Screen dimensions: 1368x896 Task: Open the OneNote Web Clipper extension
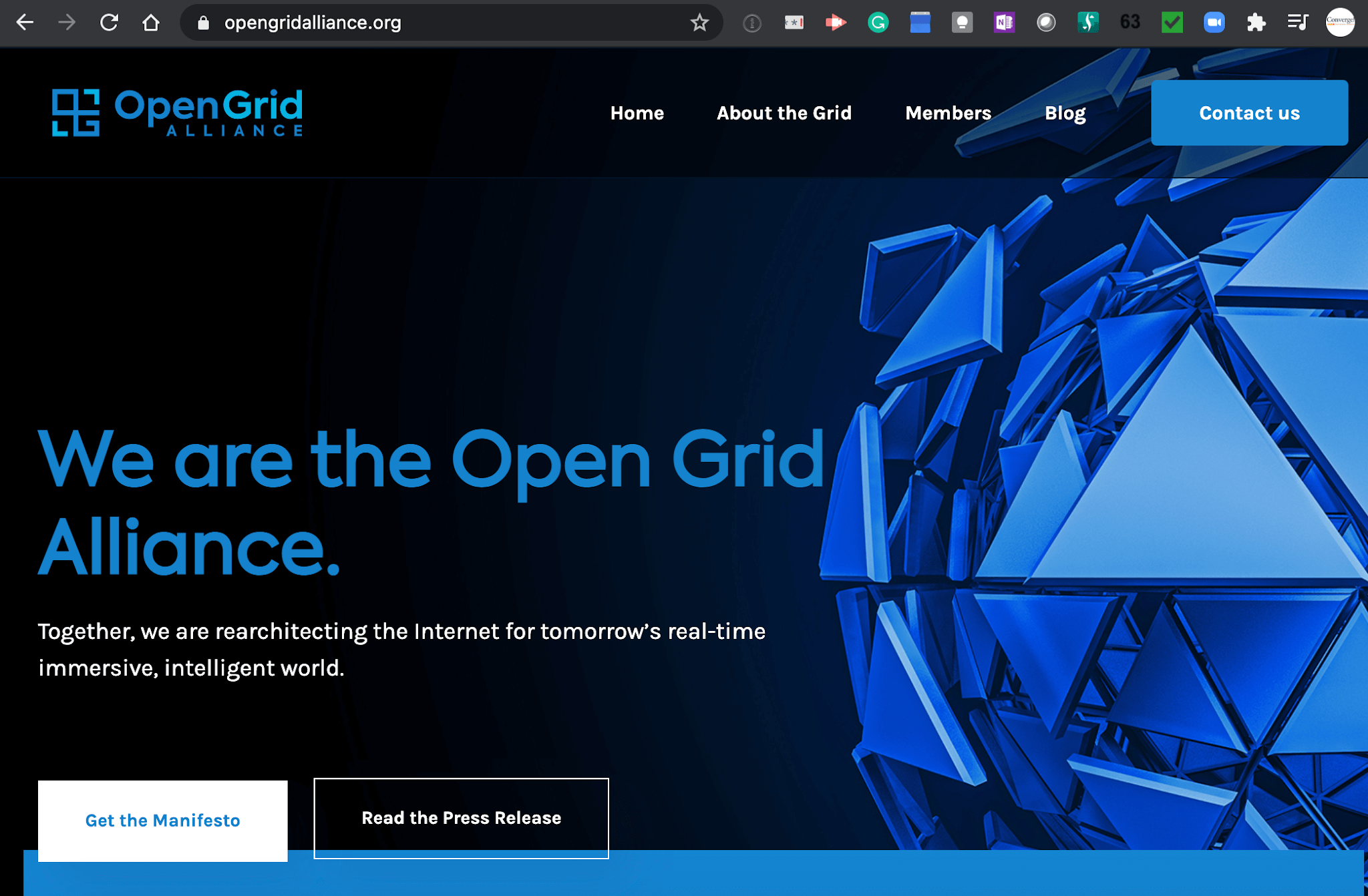coord(1005,22)
